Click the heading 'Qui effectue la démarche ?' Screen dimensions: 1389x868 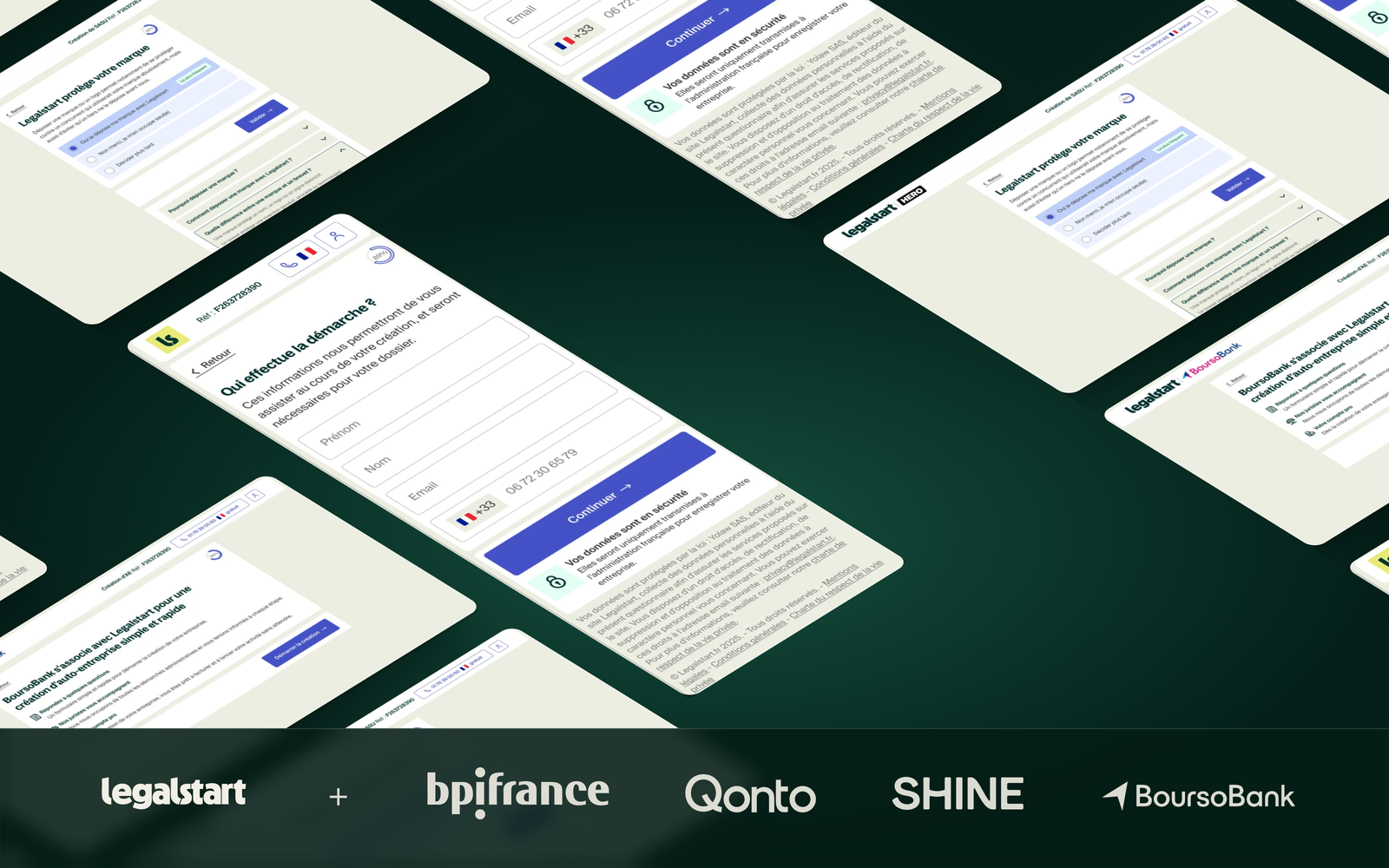pos(299,347)
